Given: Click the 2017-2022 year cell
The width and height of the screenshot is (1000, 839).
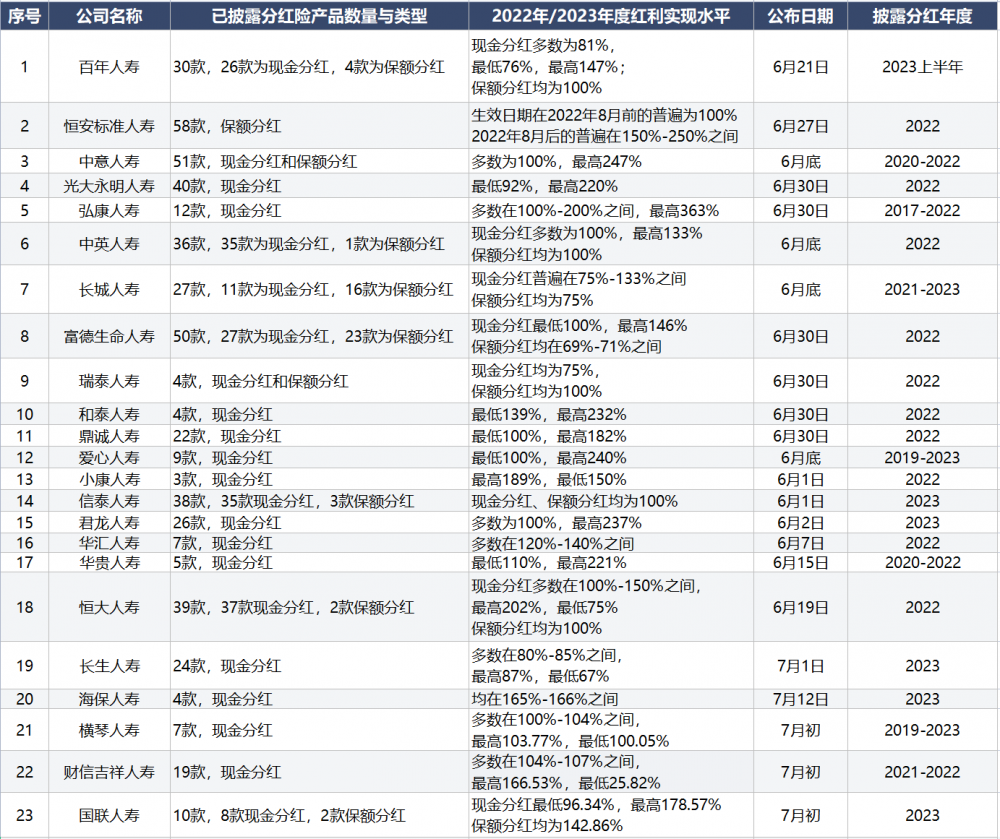Looking at the screenshot, I should click(x=922, y=210).
